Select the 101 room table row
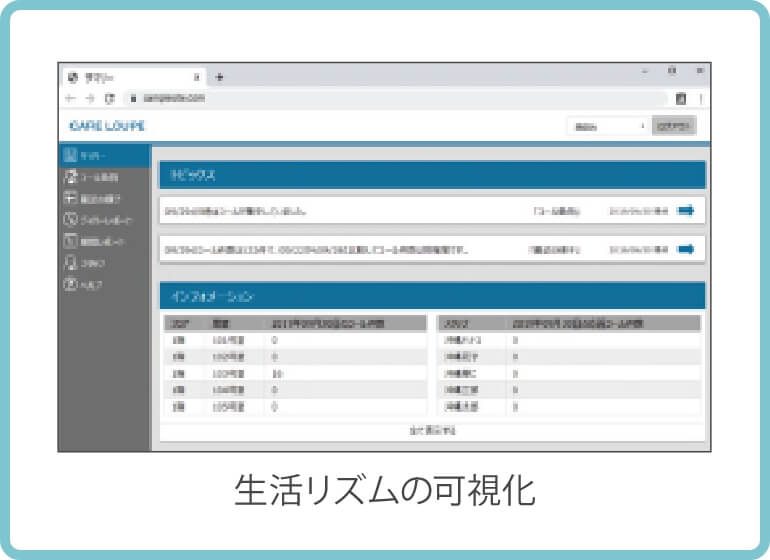This screenshot has height=560, width=770. pyautogui.click(x=296, y=340)
